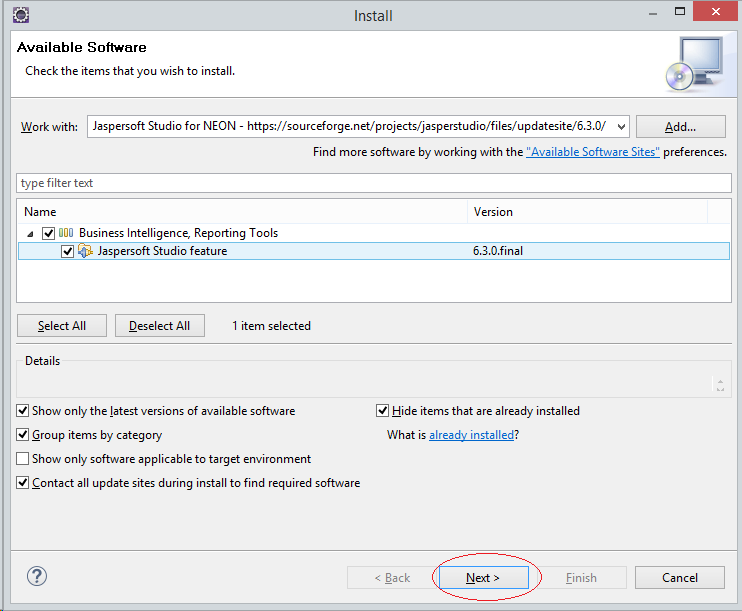Click the 6.3.0.final version cell
Screen dimensions: 742x611
coord(498,251)
